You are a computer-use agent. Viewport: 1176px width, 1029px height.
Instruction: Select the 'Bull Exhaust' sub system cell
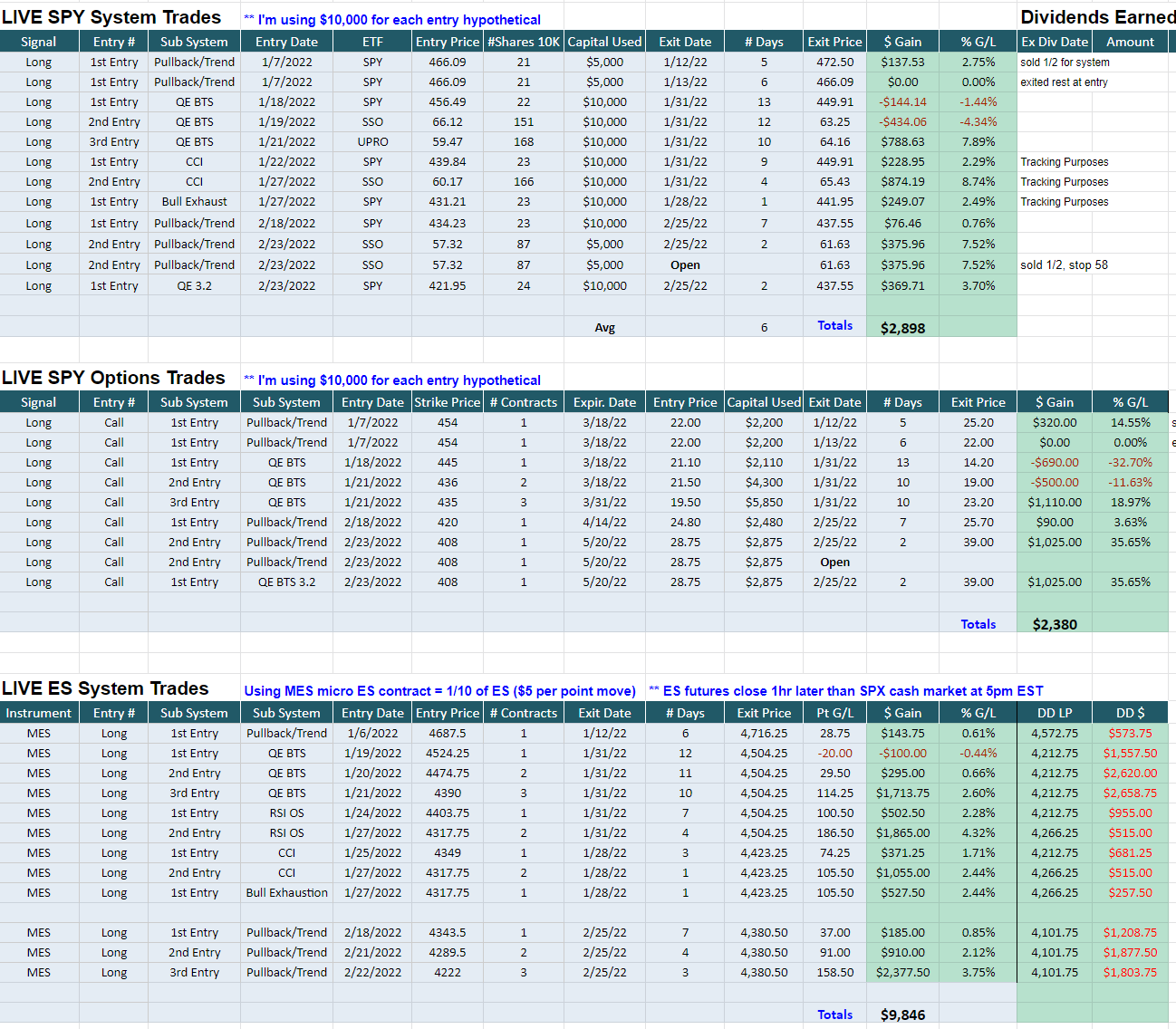pos(195,202)
